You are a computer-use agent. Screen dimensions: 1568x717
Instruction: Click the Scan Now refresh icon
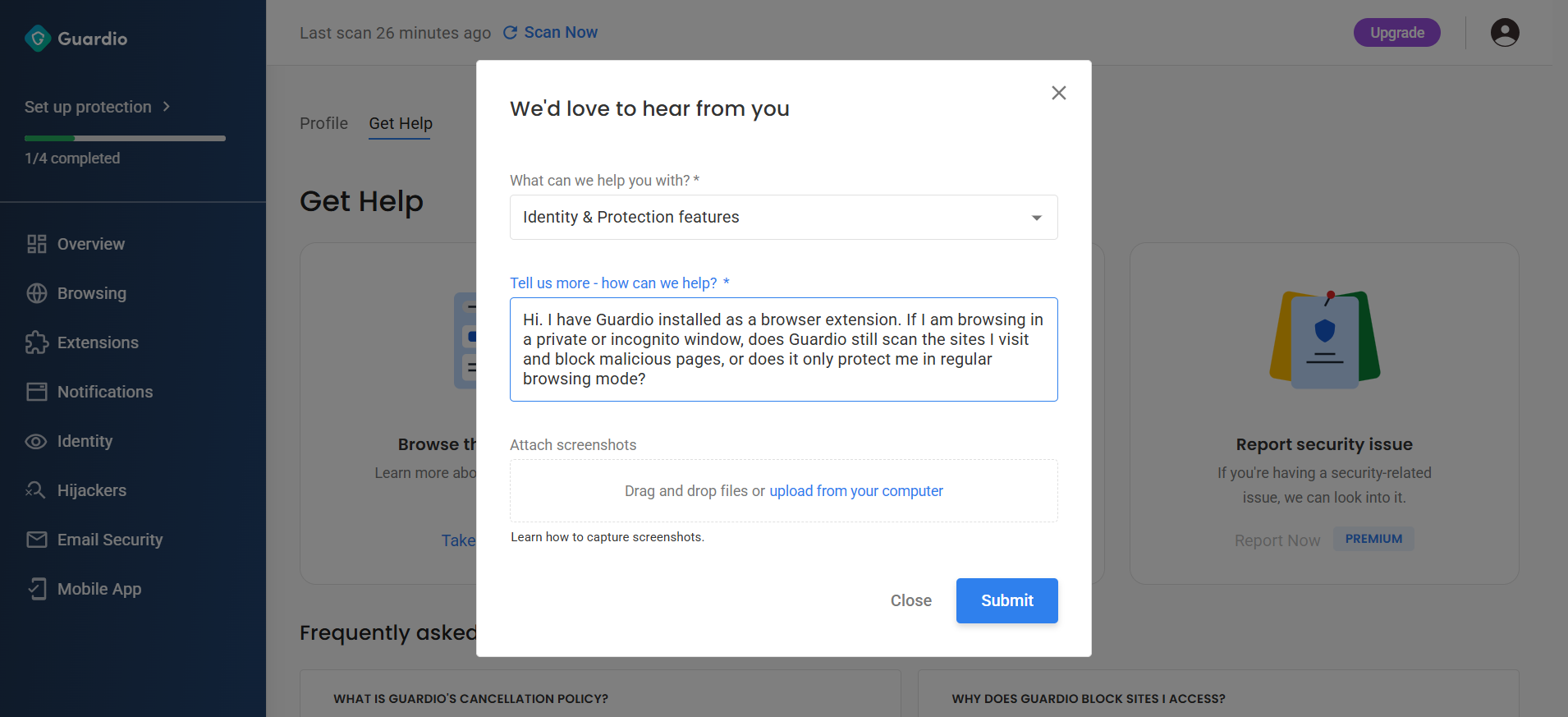tap(510, 33)
